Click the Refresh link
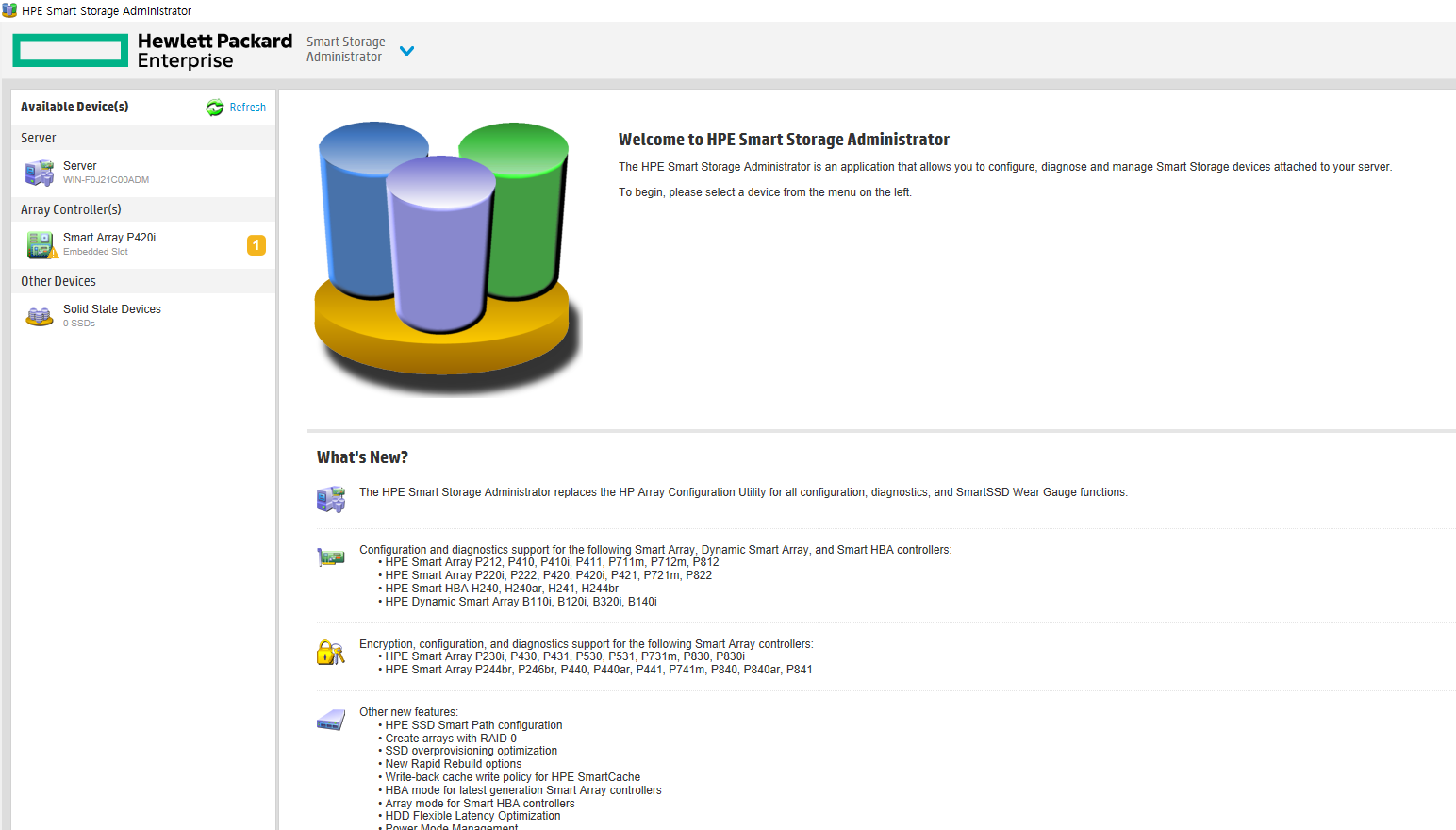This screenshot has height=830, width=1456. 247,108
